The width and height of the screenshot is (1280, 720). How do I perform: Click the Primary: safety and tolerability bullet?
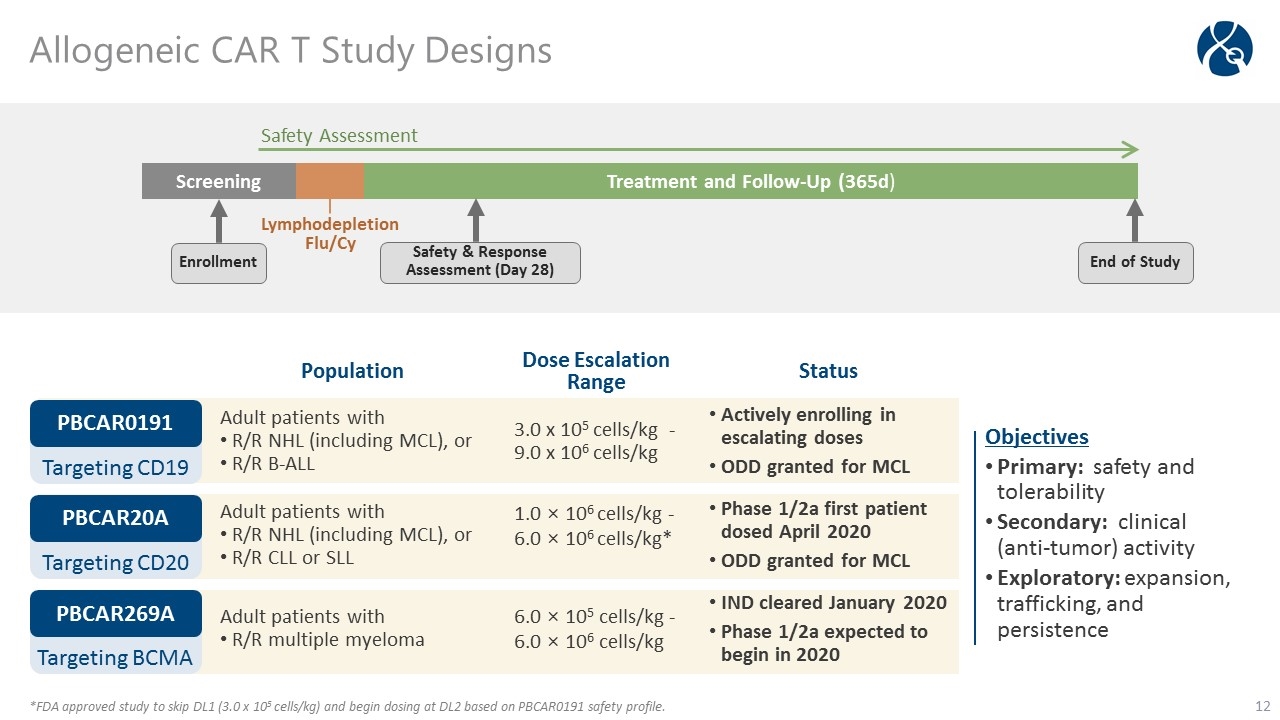[x=1090, y=479]
